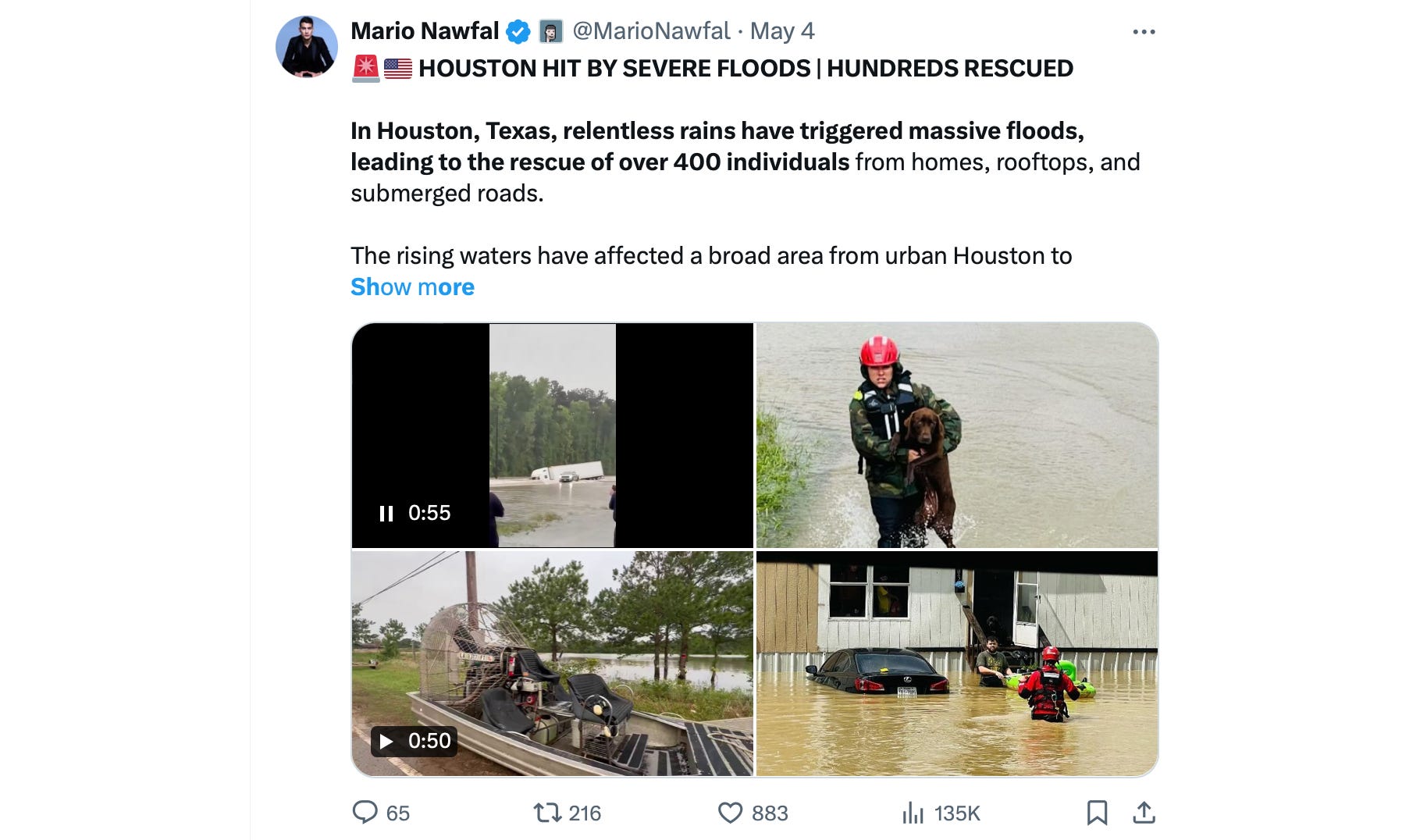Open the Mario Nawfal display name link
1427x840 pixels.
coord(425,31)
